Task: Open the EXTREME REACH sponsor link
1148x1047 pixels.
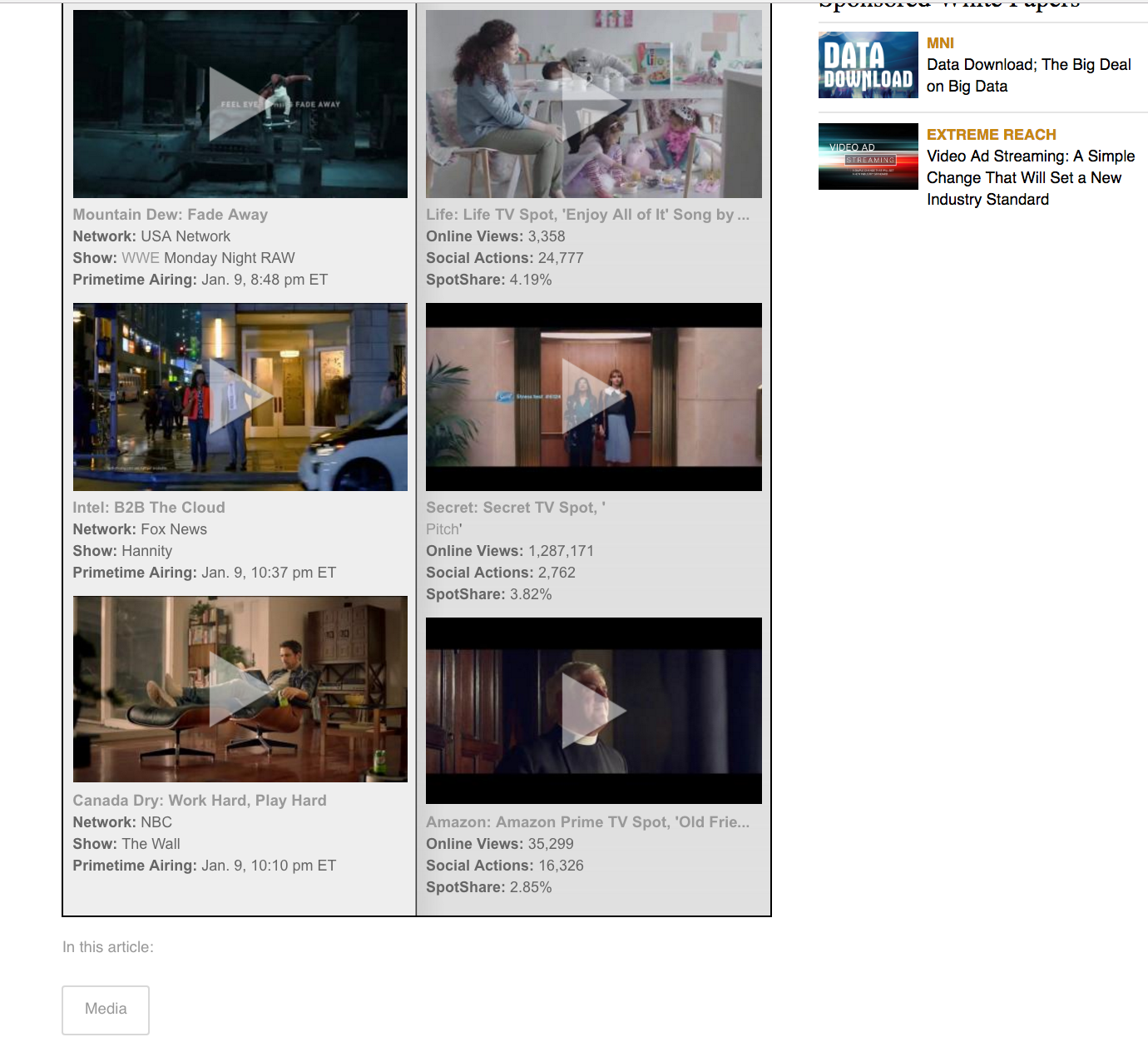Action: 992,135
